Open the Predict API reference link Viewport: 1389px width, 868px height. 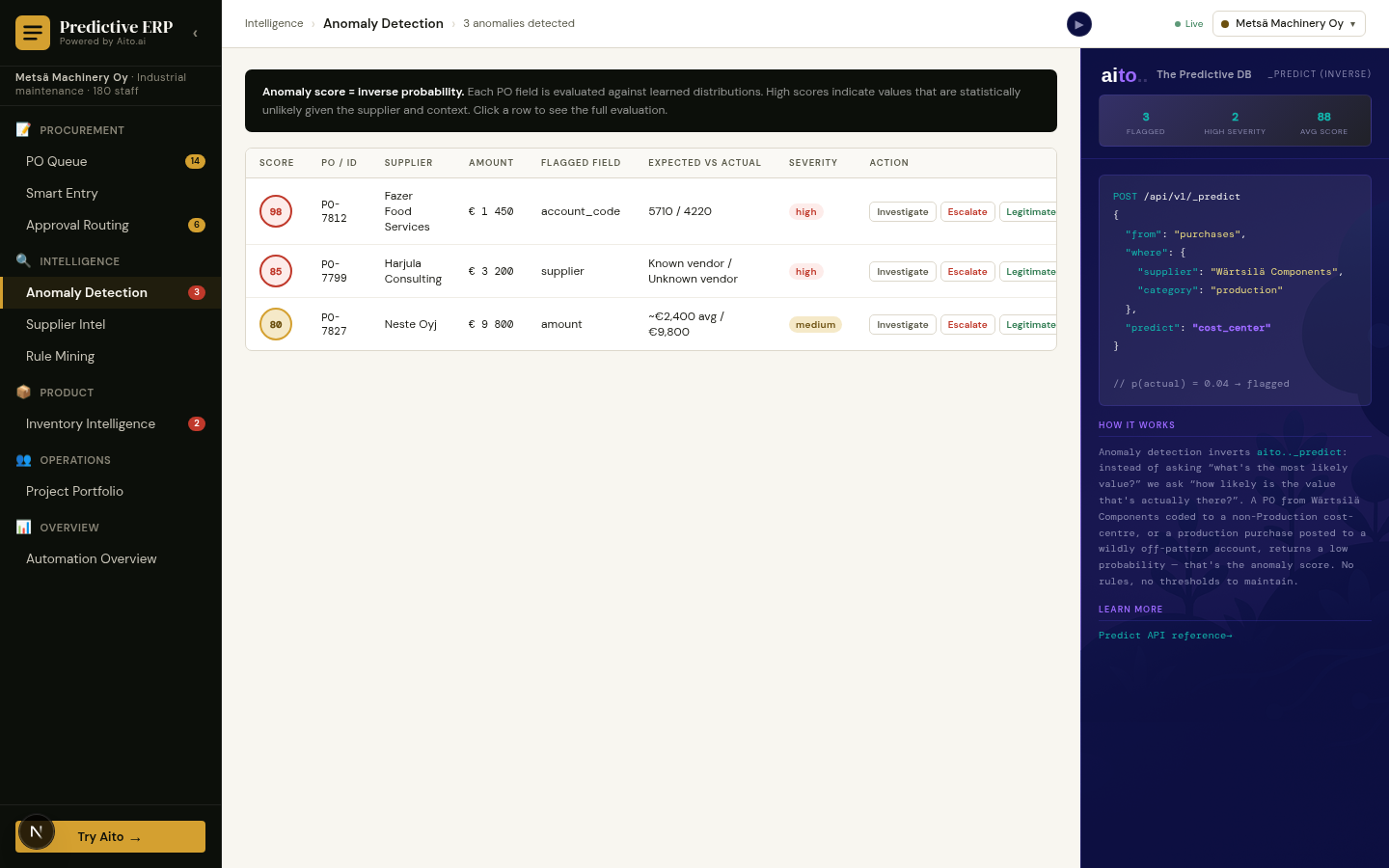pyautogui.click(x=1165, y=636)
